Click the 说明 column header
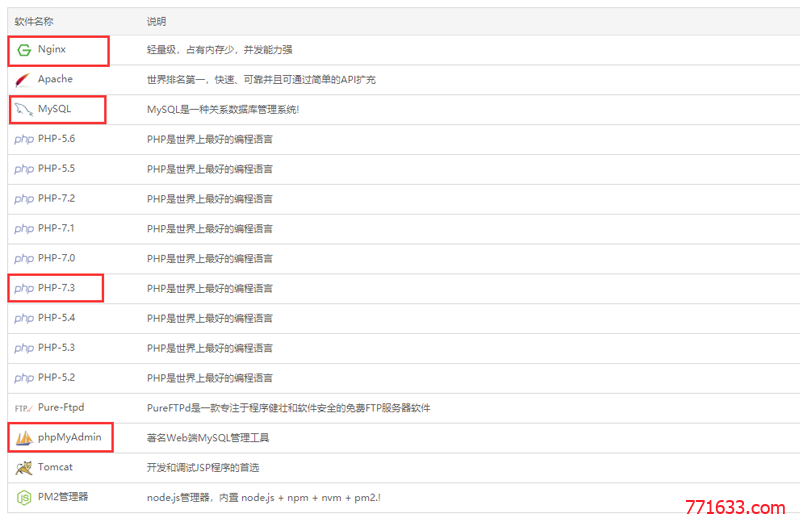Screen dimensions: 800x526 pos(156,21)
